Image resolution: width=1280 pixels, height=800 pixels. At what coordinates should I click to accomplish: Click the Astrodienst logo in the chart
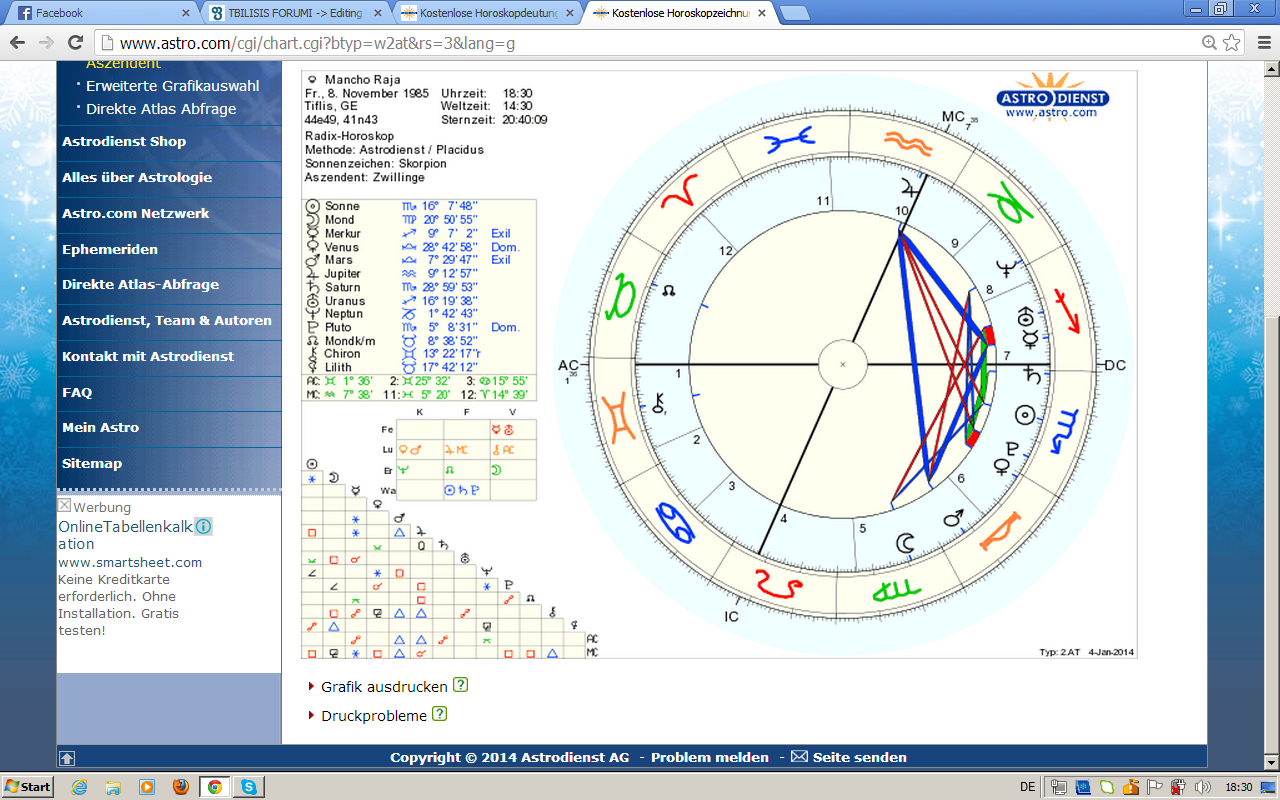[1052, 97]
